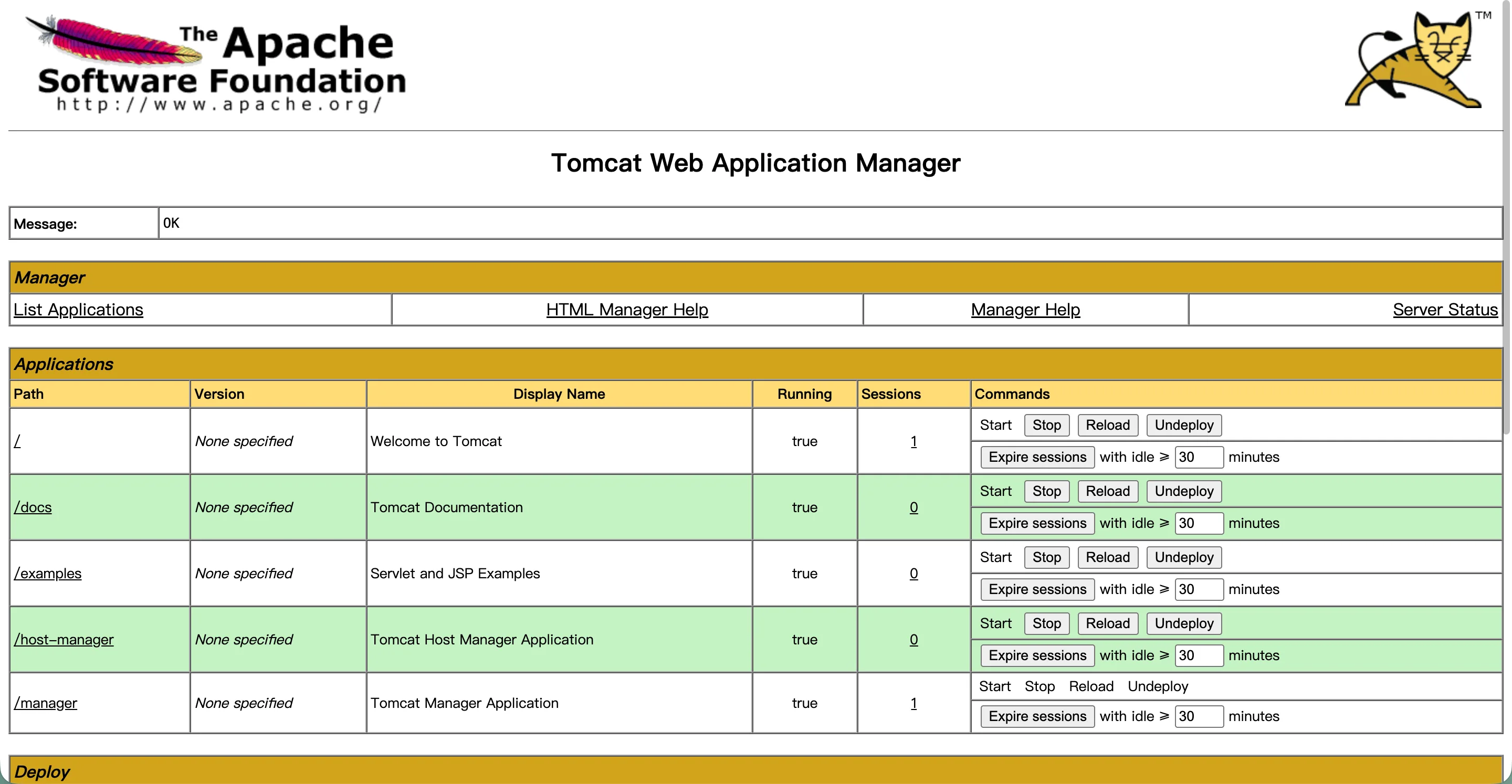
Task: Stop the Servlet and JSP Examples app
Action: click(1046, 557)
